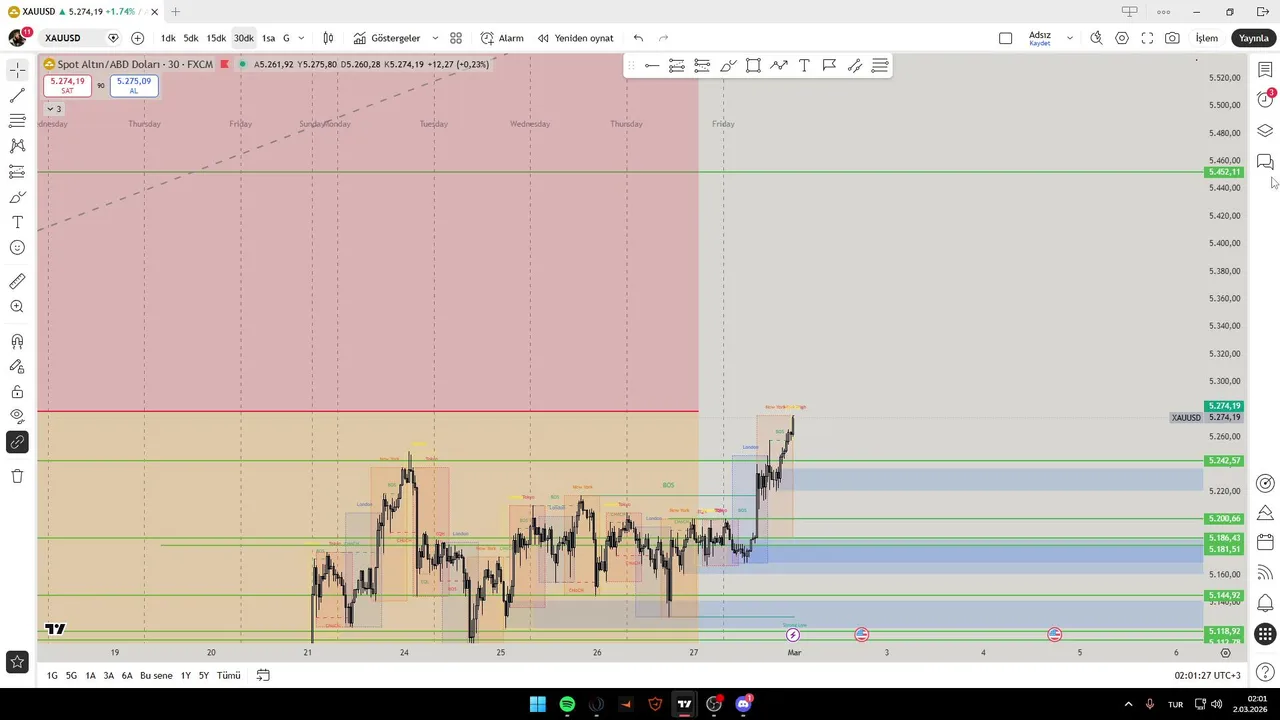Viewport: 1280px width, 720px height.
Task: Open the watchlist panel in right sidebar
Action: point(1265,70)
